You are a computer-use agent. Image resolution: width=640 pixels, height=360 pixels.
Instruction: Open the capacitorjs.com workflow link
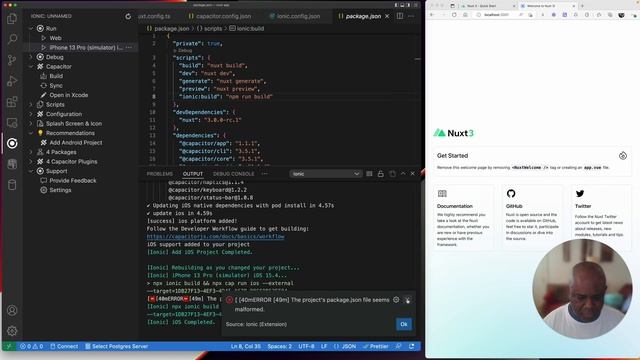click(x=216, y=237)
